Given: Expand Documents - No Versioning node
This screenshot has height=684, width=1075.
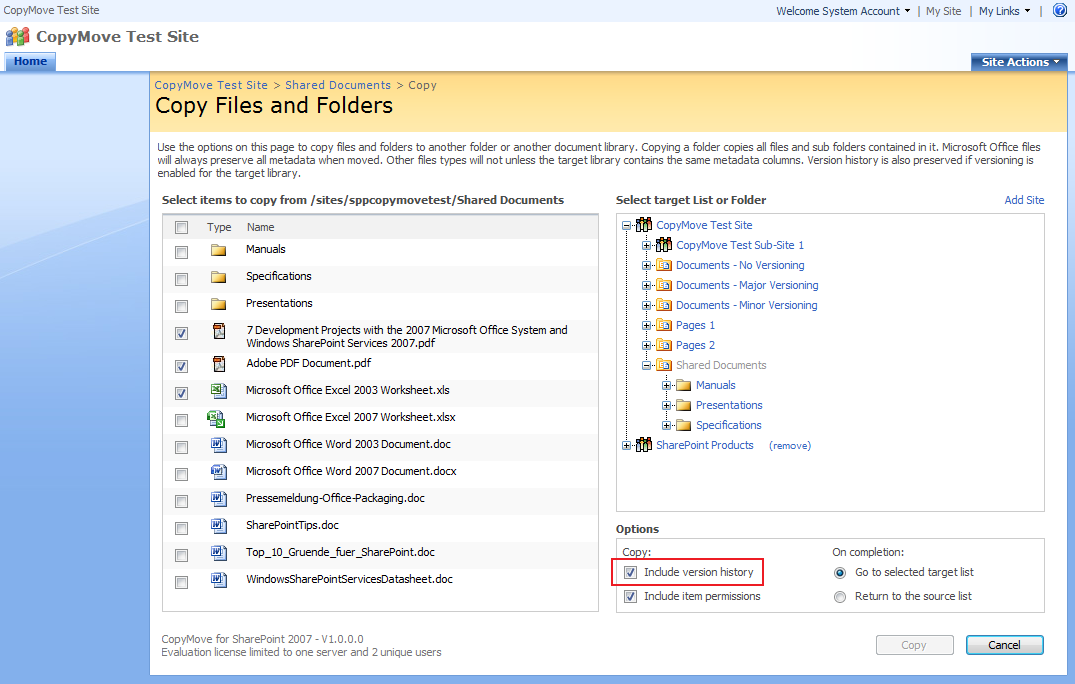Looking at the screenshot, I should coord(646,265).
